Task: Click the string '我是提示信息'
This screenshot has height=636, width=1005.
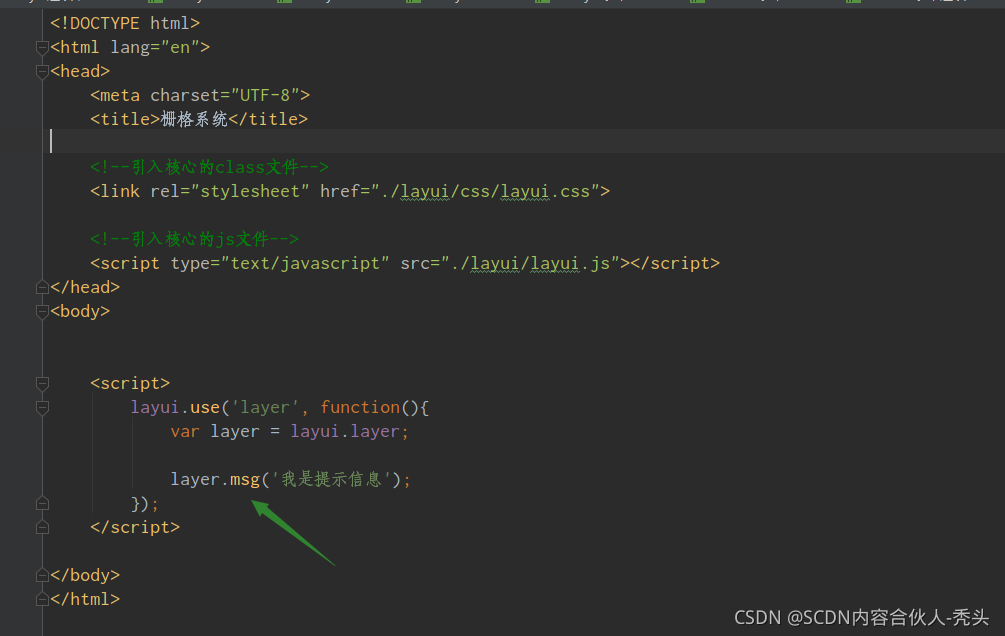Action: (x=331, y=480)
